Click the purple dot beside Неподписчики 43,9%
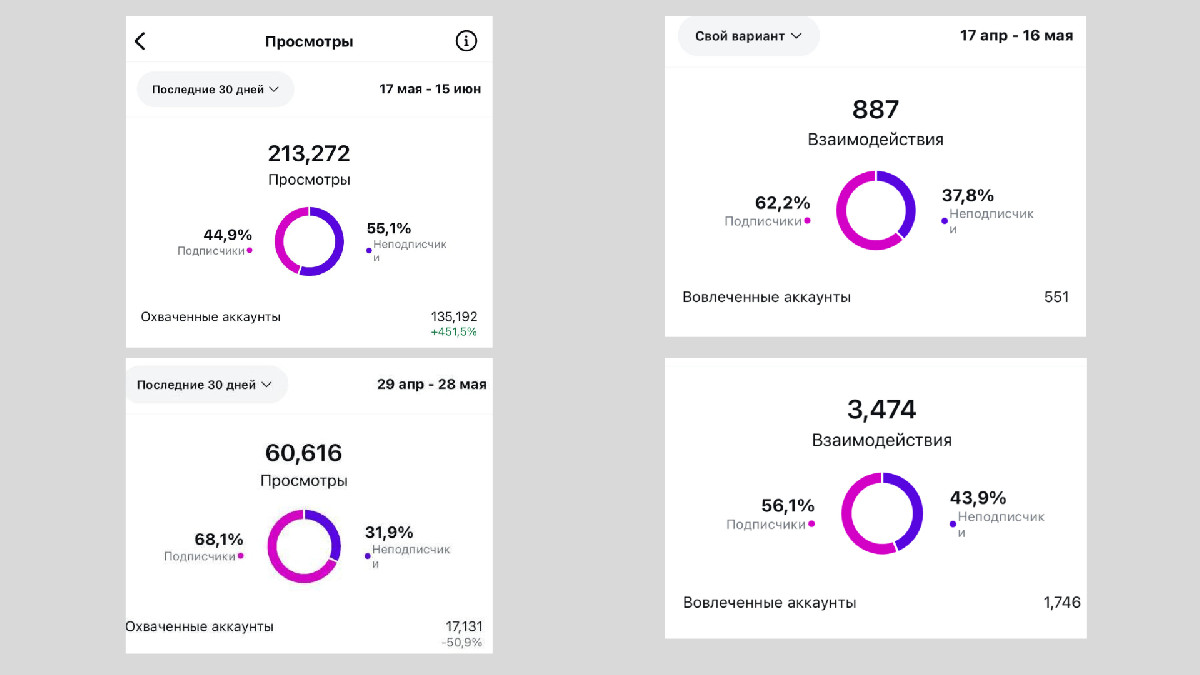The image size is (1200, 675). [953, 522]
